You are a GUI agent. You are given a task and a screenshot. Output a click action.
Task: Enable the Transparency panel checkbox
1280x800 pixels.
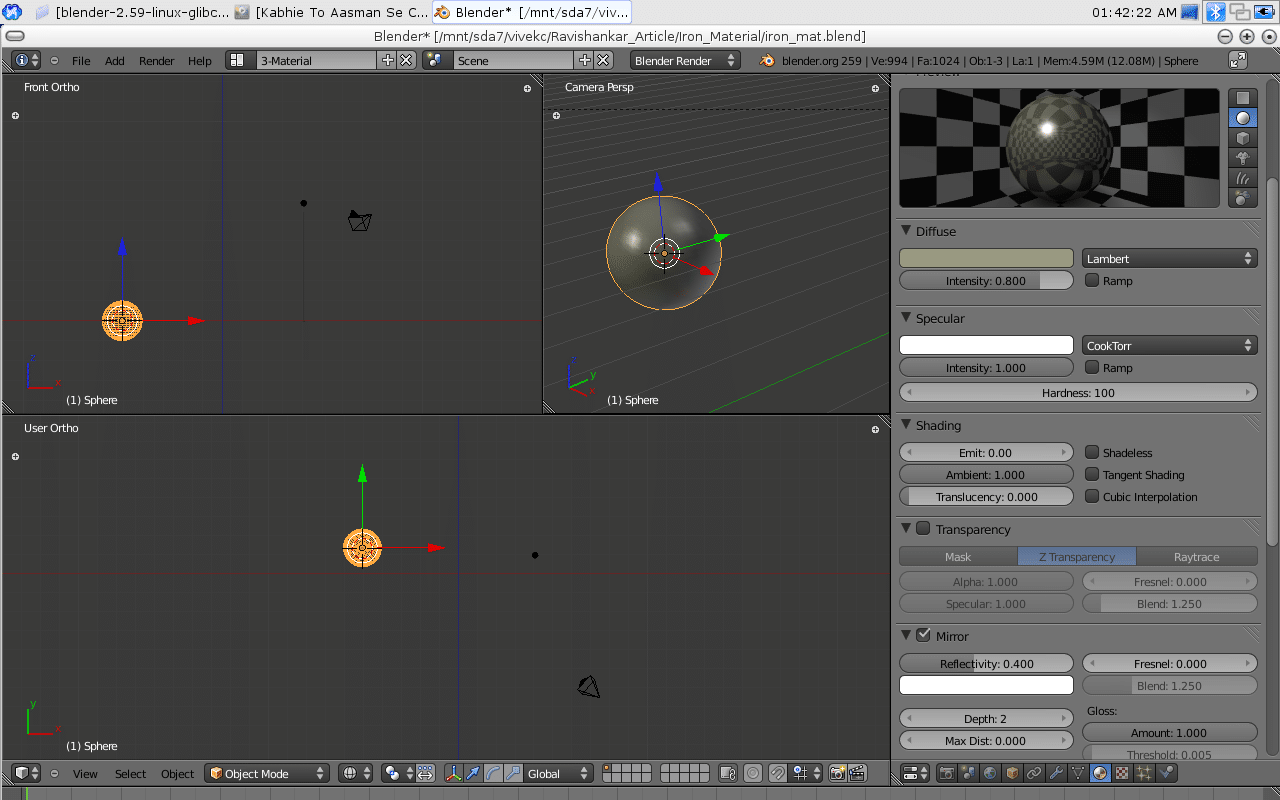click(923, 529)
